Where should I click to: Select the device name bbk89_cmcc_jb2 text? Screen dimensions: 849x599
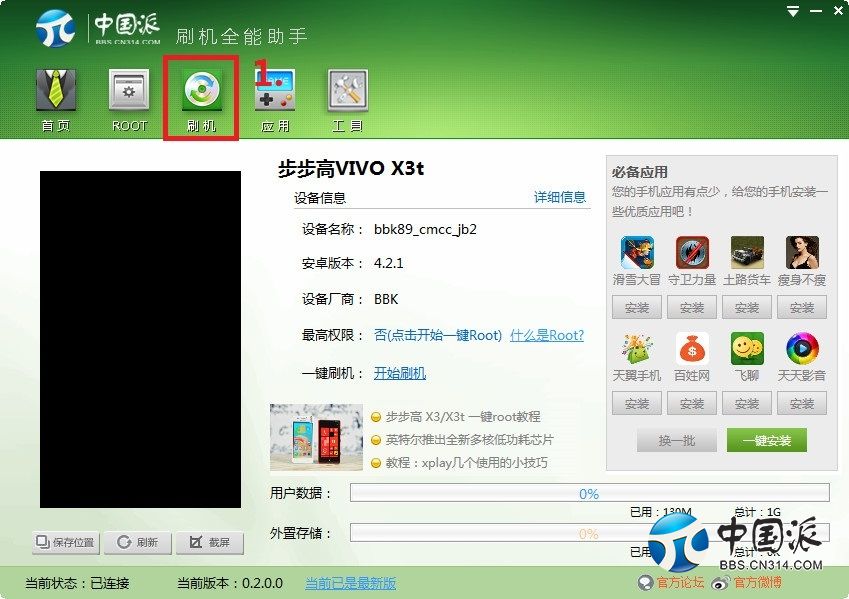(425, 230)
